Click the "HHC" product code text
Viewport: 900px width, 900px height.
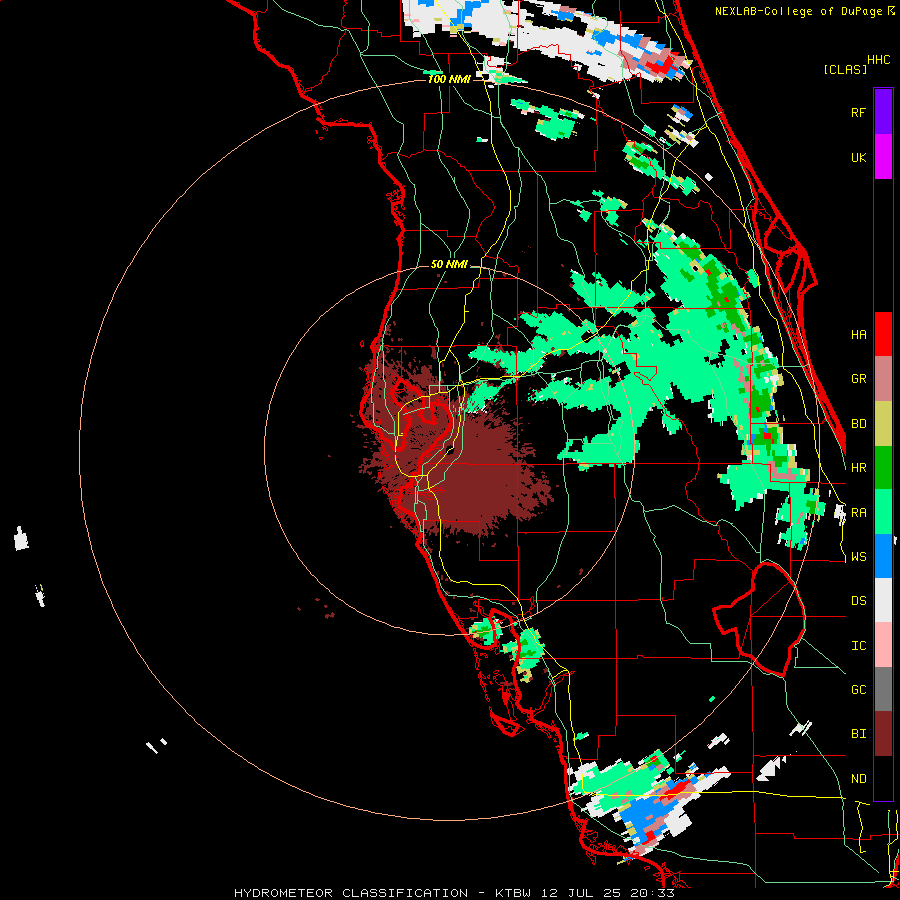[879, 60]
